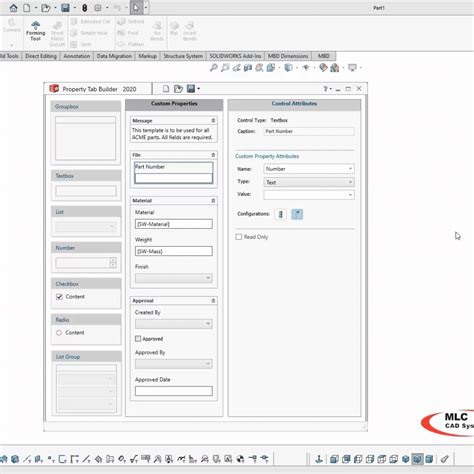Select the Content radio button sample
The height and width of the screenshot is (474, 474).
pos(59,333)
